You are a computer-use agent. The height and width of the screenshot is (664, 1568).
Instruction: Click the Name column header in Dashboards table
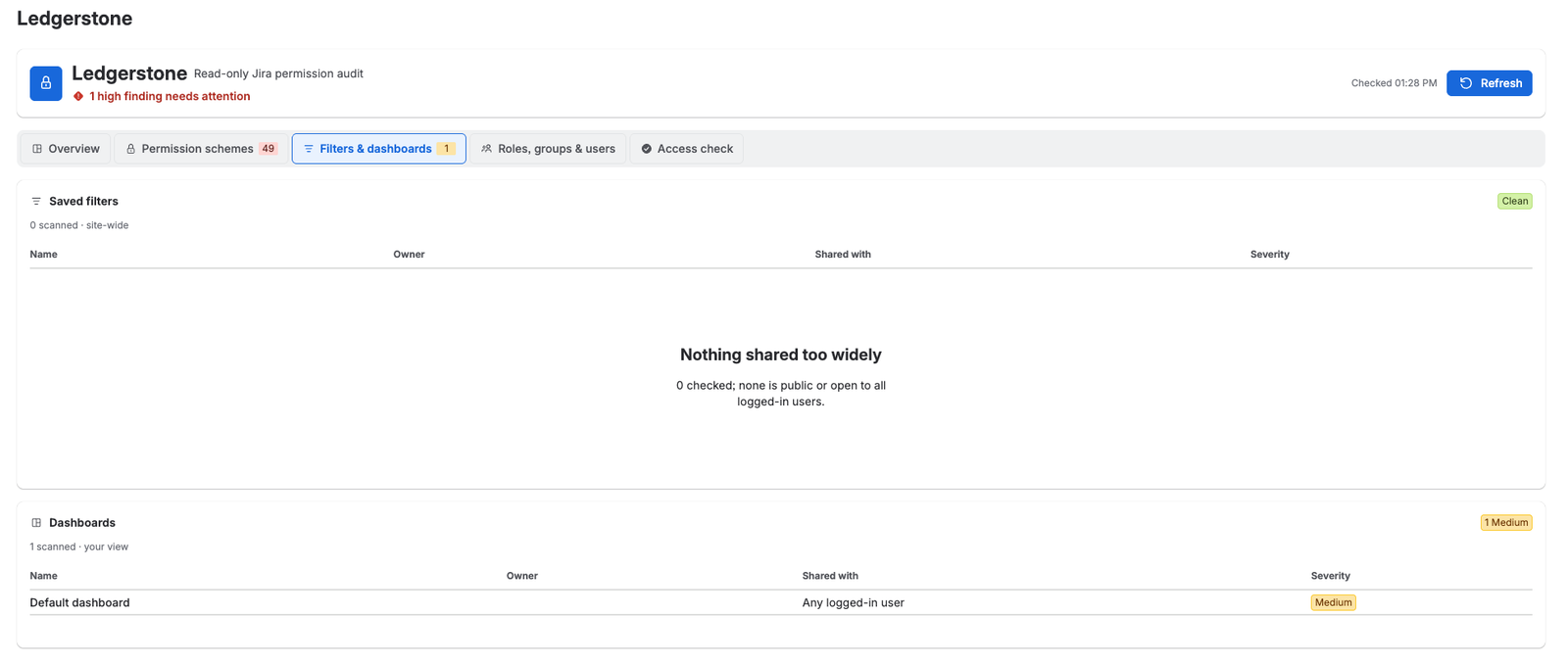pyautogui.click(x=43, y=576)
